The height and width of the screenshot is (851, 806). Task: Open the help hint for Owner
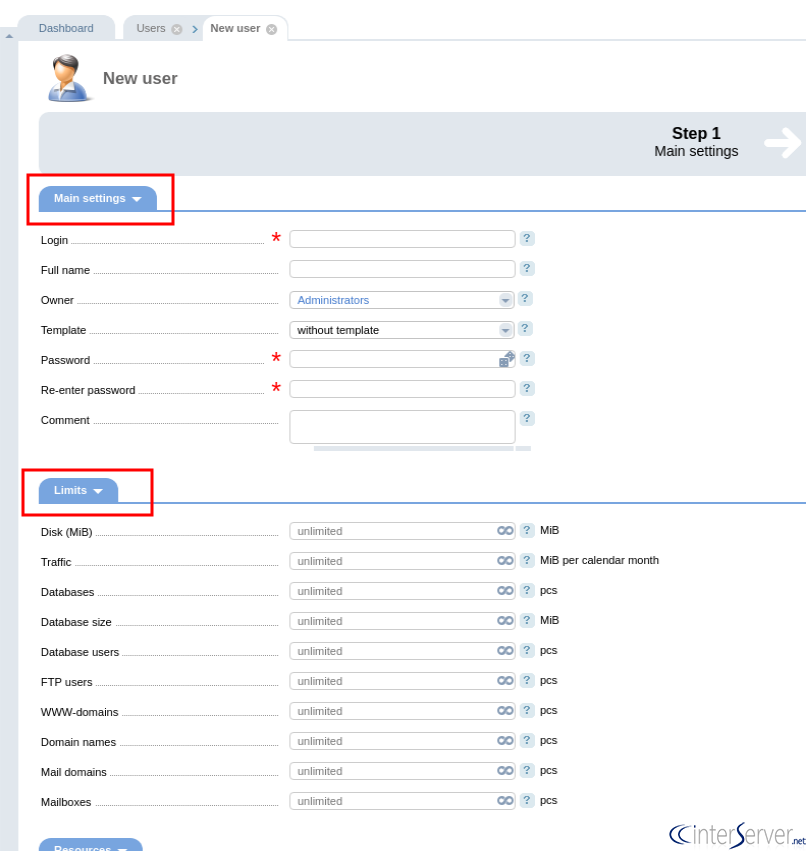524,299
